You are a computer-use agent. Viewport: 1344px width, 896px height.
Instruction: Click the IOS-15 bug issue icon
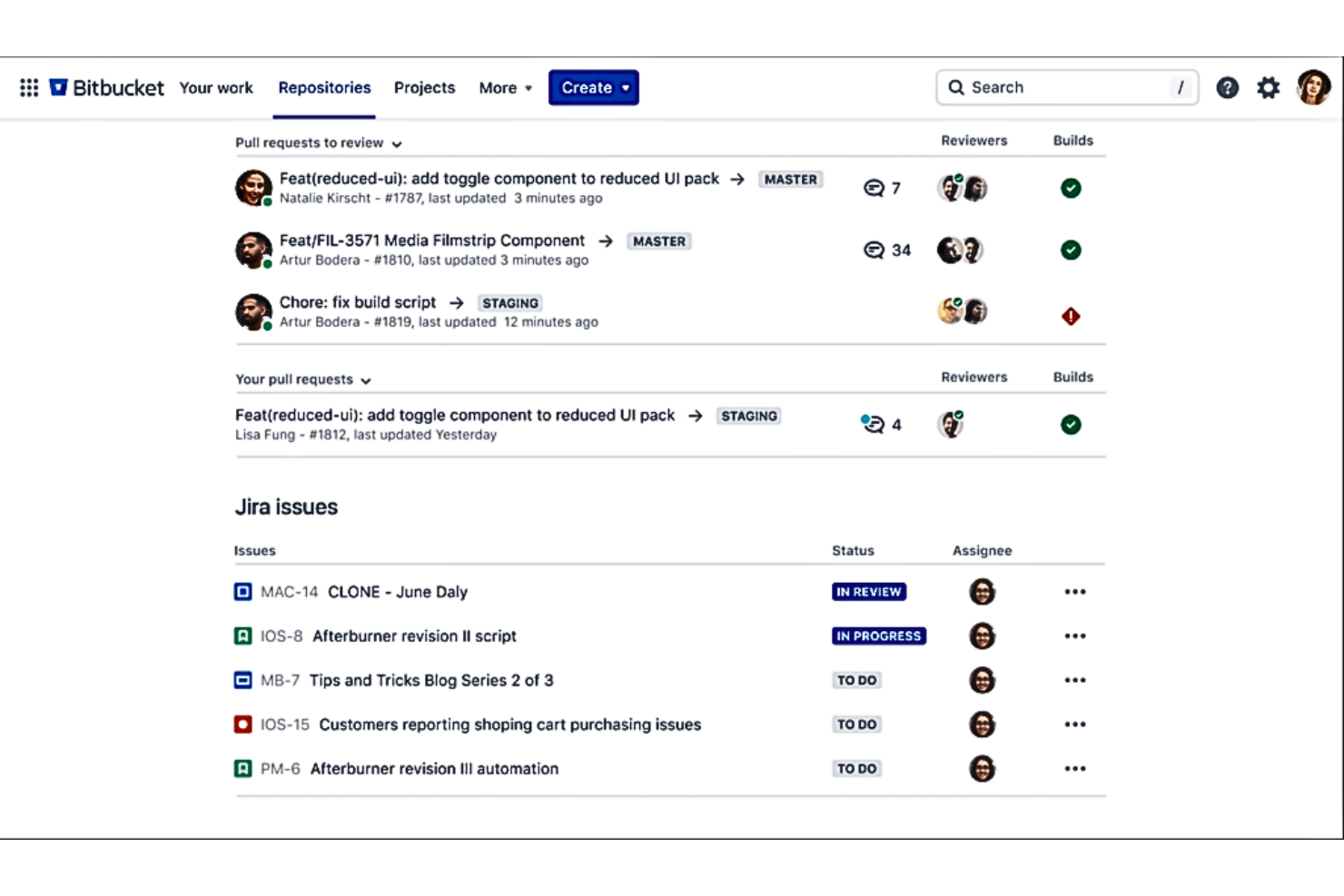242,724
